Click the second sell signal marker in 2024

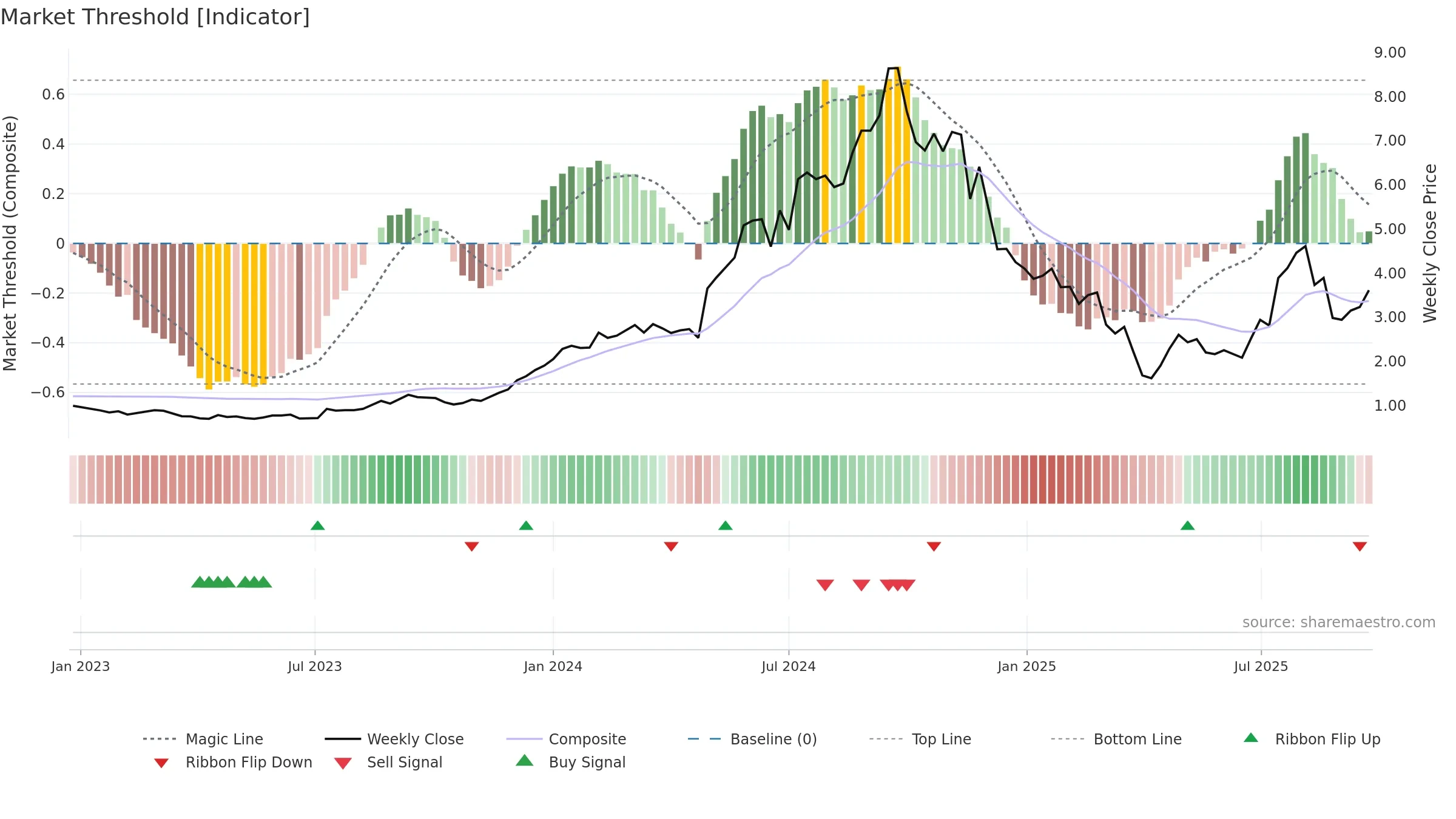(x=861, y=585)
